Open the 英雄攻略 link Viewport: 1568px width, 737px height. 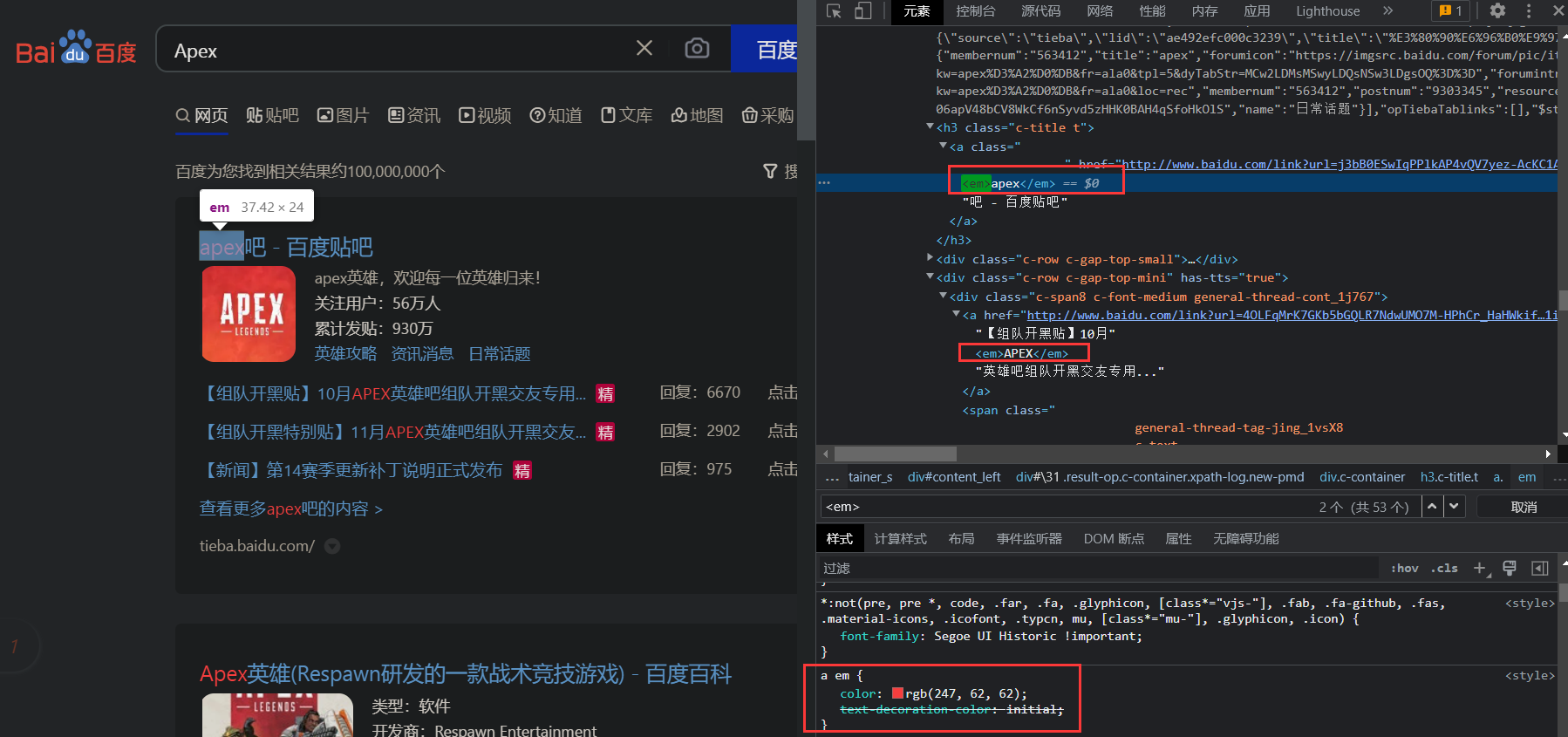[345, 353]
